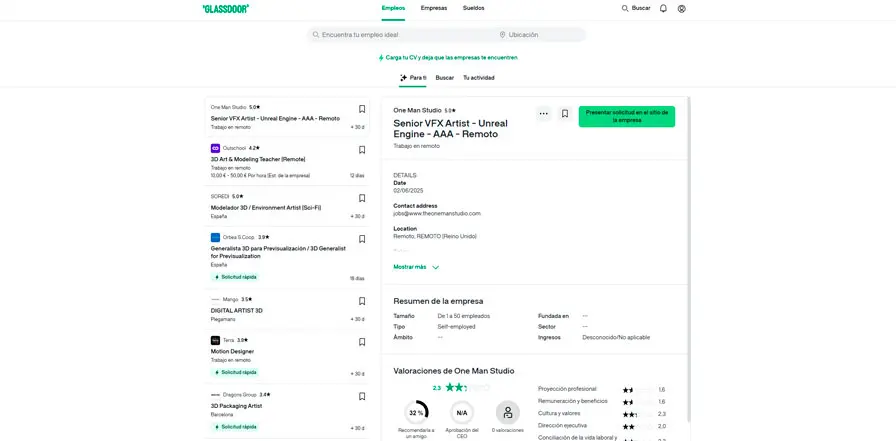Image resolution: width=896 pixels, height=441 pixels.
Task: Bookmark the 3D Packaging Artist job
Action: [x=362, y=396]
